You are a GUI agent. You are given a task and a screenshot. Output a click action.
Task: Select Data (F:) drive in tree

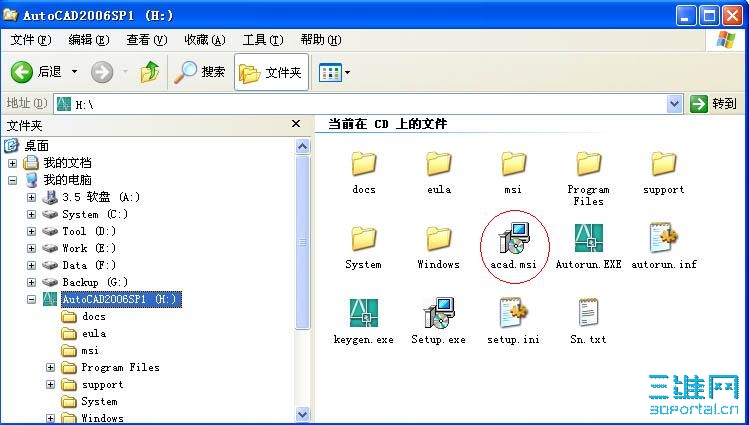point(89,266)
